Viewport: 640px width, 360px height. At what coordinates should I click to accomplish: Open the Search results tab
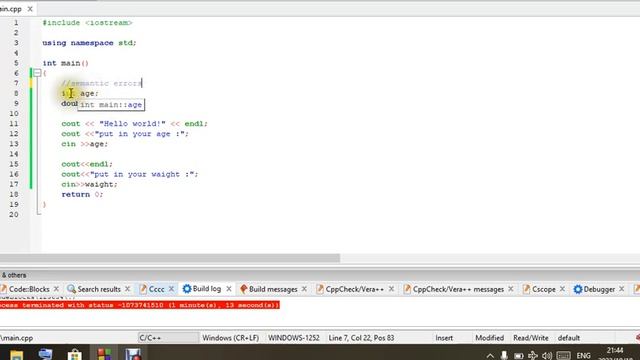coord(99,289)
